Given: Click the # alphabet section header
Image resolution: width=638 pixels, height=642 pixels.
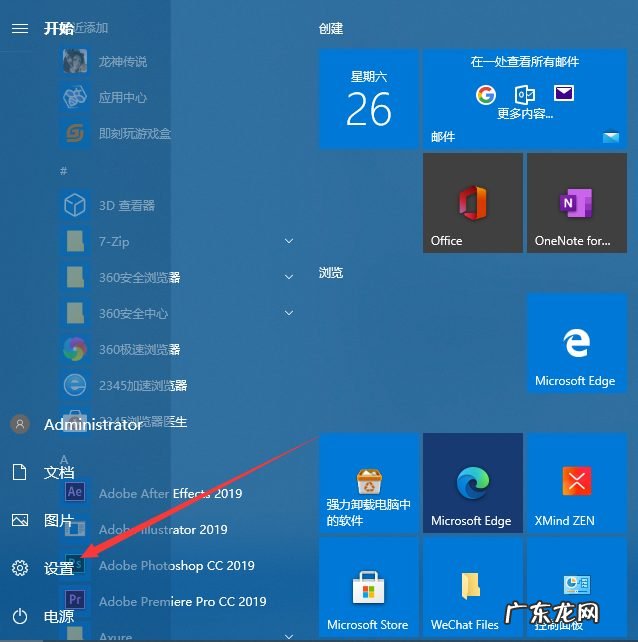Looking at the screenshot, I should point(63,170).
